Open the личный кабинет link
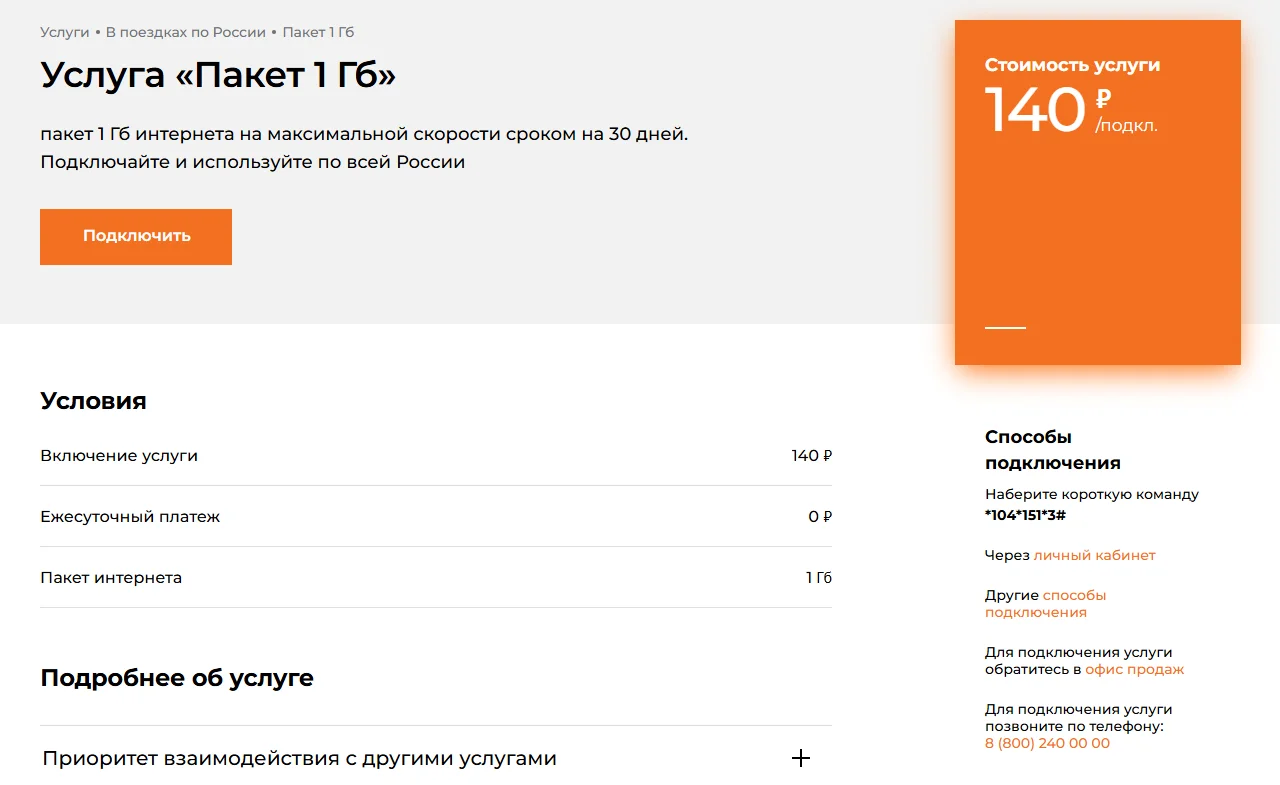Screen dimensions: 1280x785 point(1094,555)
